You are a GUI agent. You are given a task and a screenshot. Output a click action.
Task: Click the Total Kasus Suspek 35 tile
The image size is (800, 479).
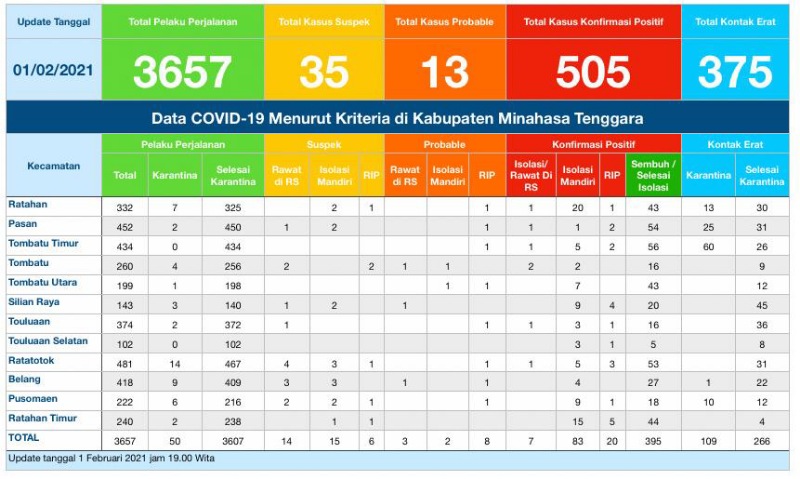324,52
